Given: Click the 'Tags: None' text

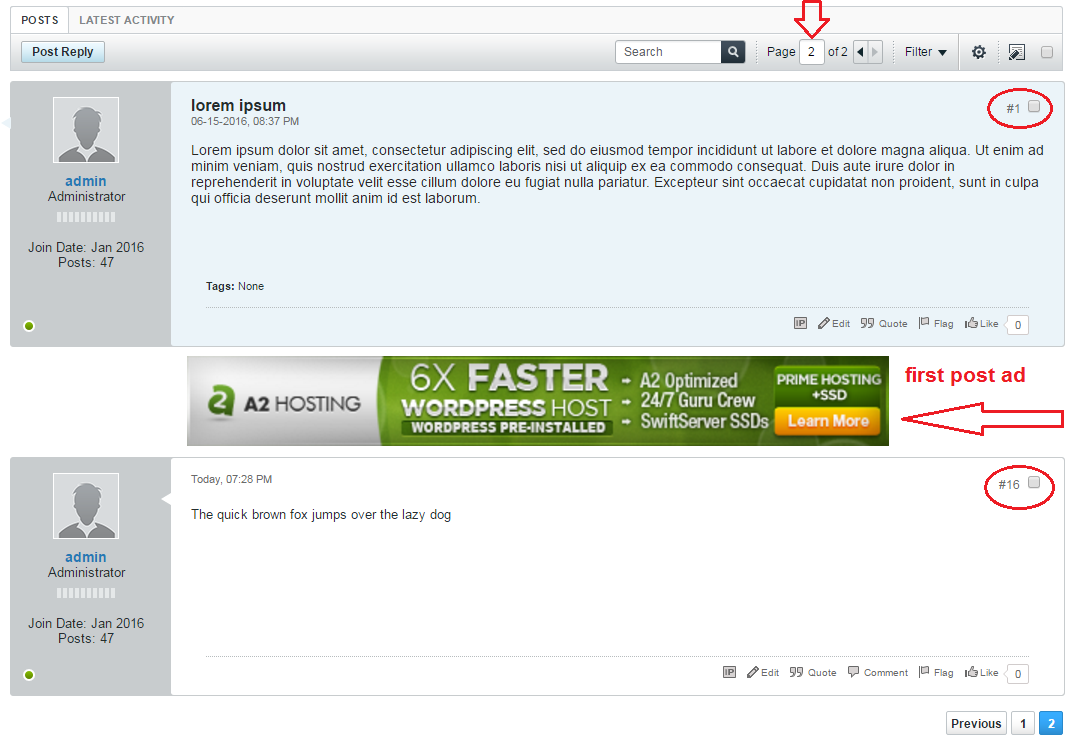Looking at the screenshot, I should tap(234, 287).
